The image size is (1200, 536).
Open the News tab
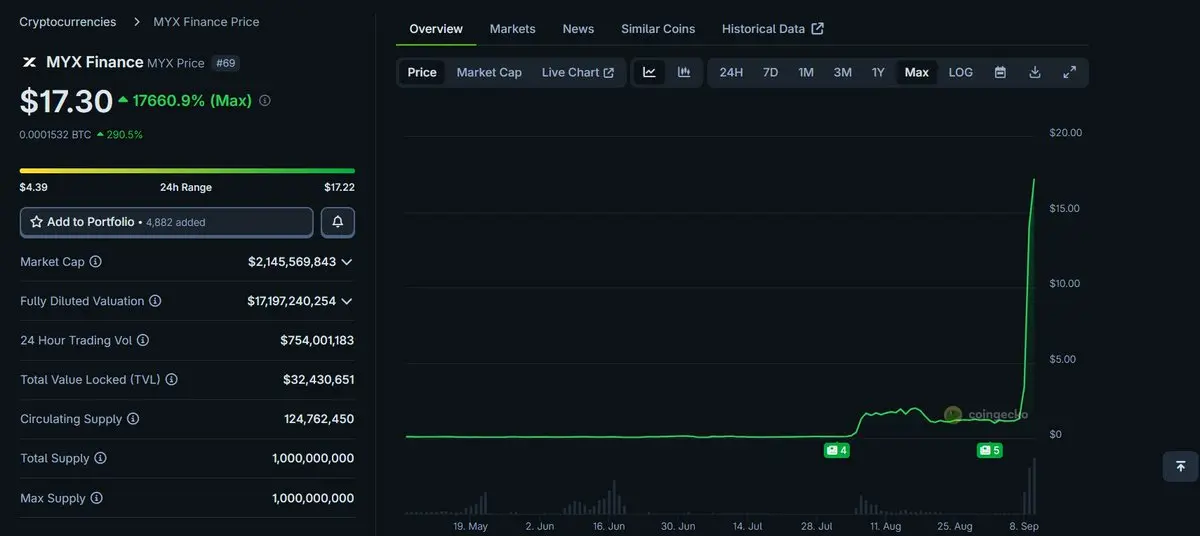click(578, 29)
